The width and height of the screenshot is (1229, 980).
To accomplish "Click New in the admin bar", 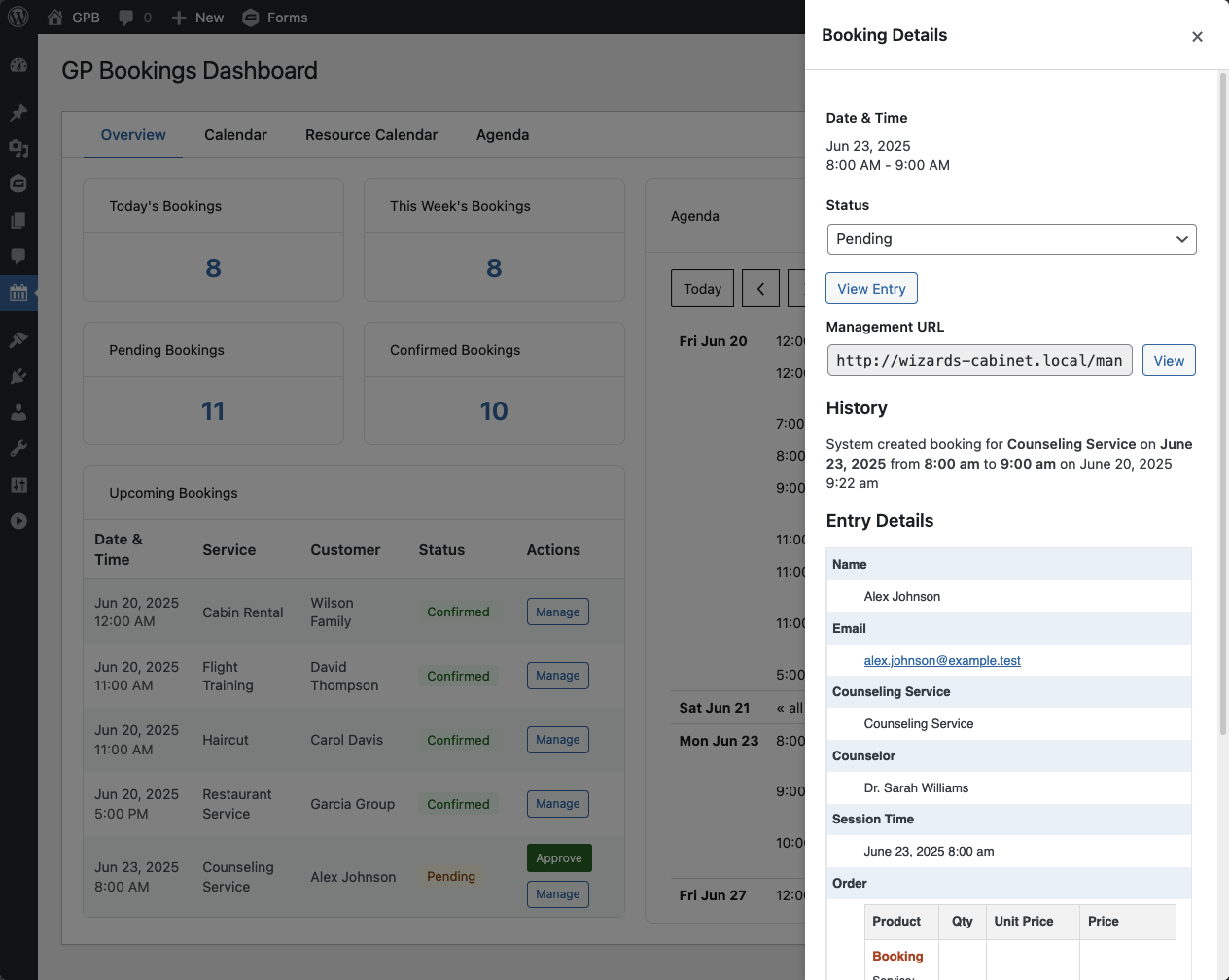I will tap(209, 17).
